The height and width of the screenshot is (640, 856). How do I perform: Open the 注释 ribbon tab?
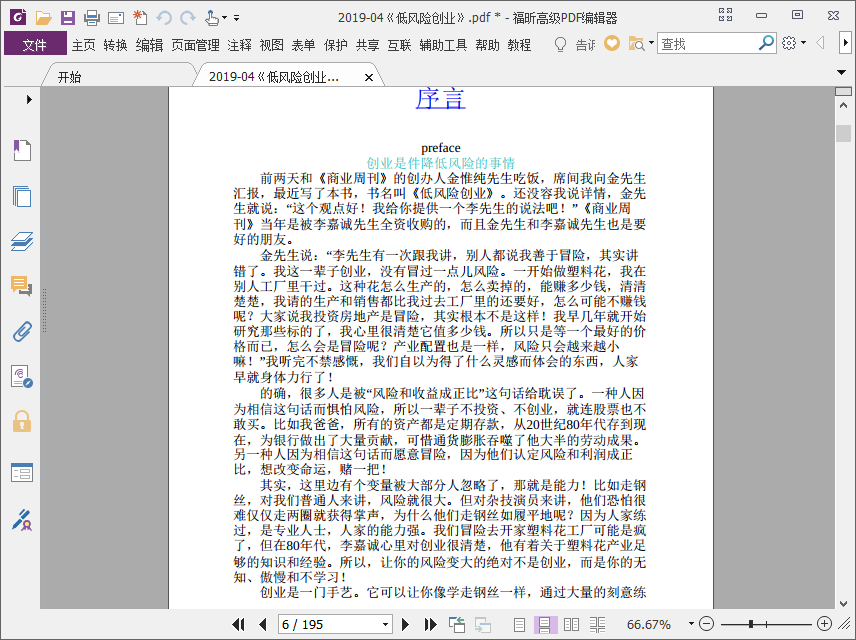point(239,45)
